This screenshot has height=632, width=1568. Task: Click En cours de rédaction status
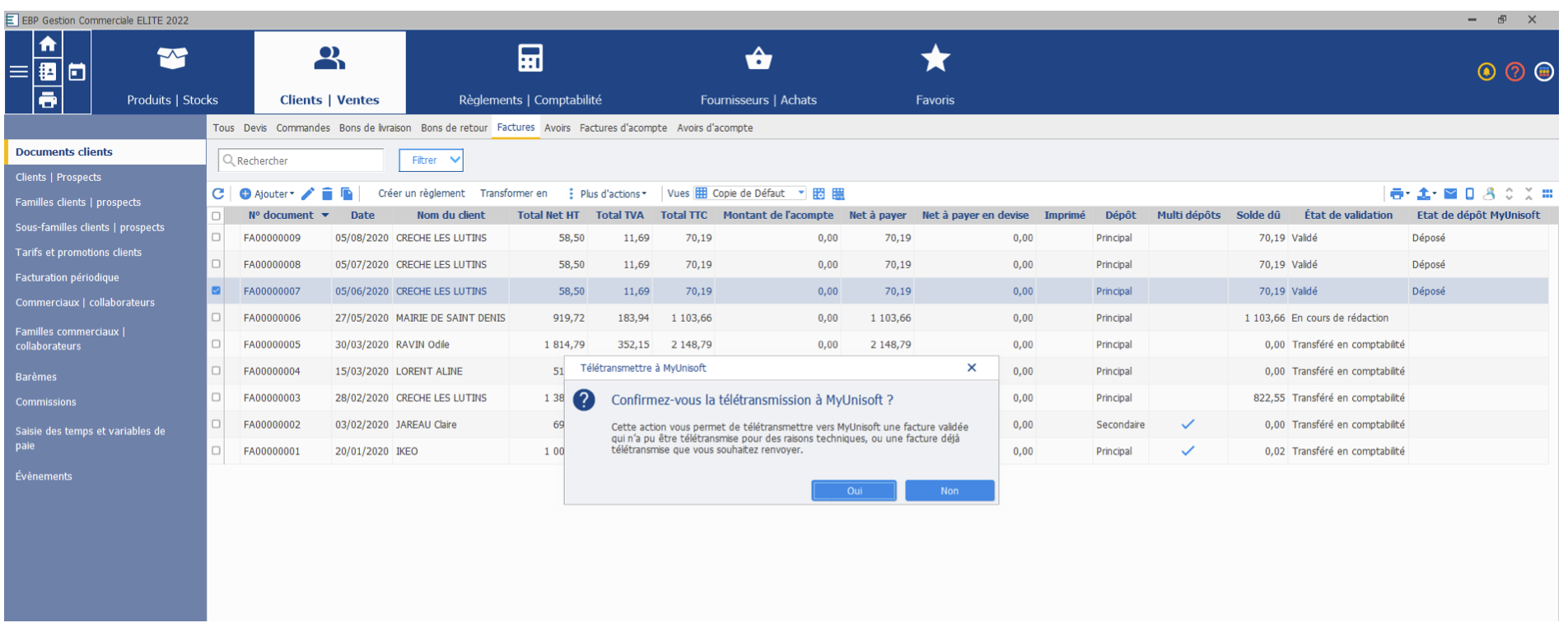point(1340,318)
